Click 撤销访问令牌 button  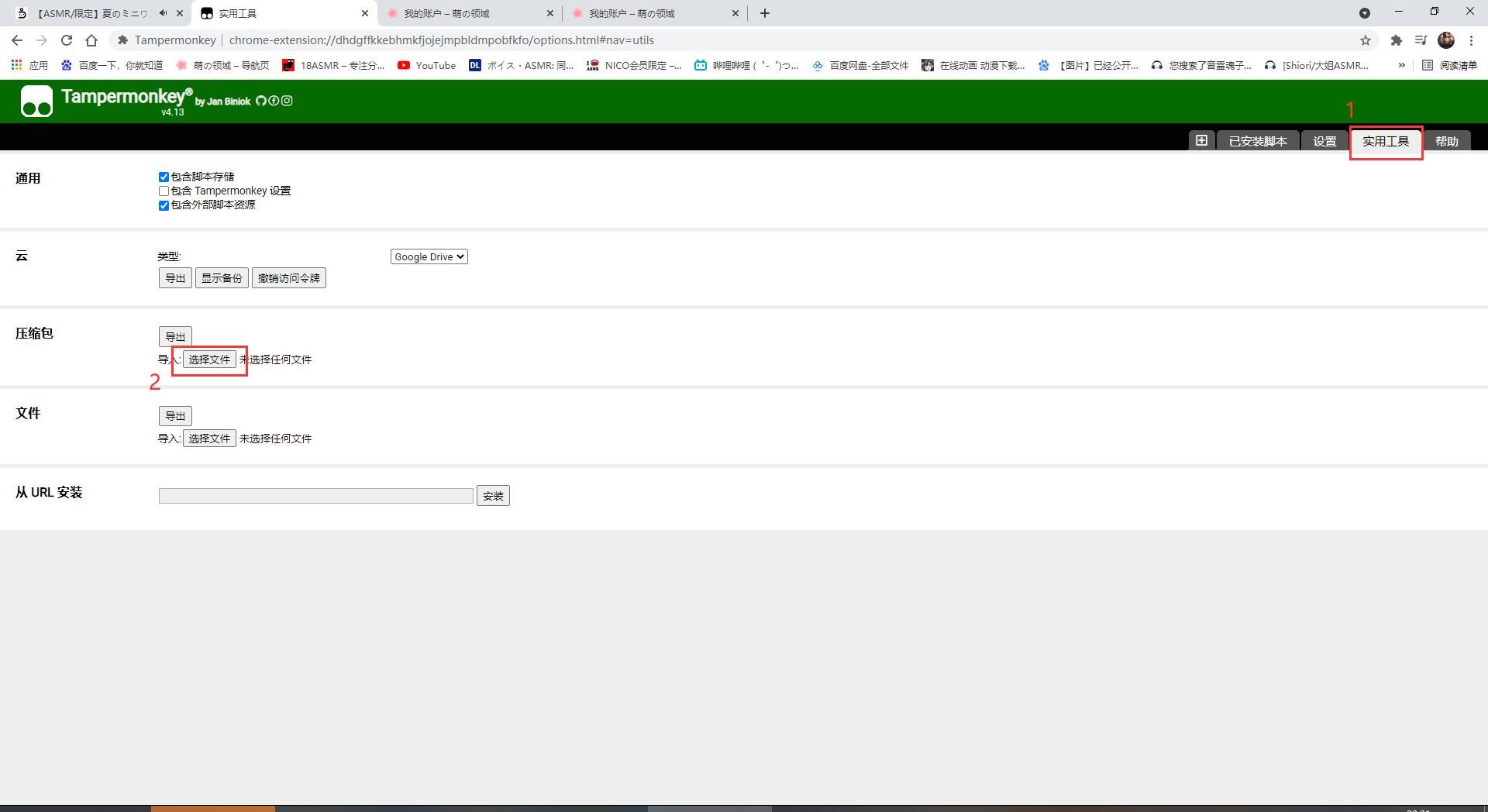pyautogui.click(x=288, y=278)
